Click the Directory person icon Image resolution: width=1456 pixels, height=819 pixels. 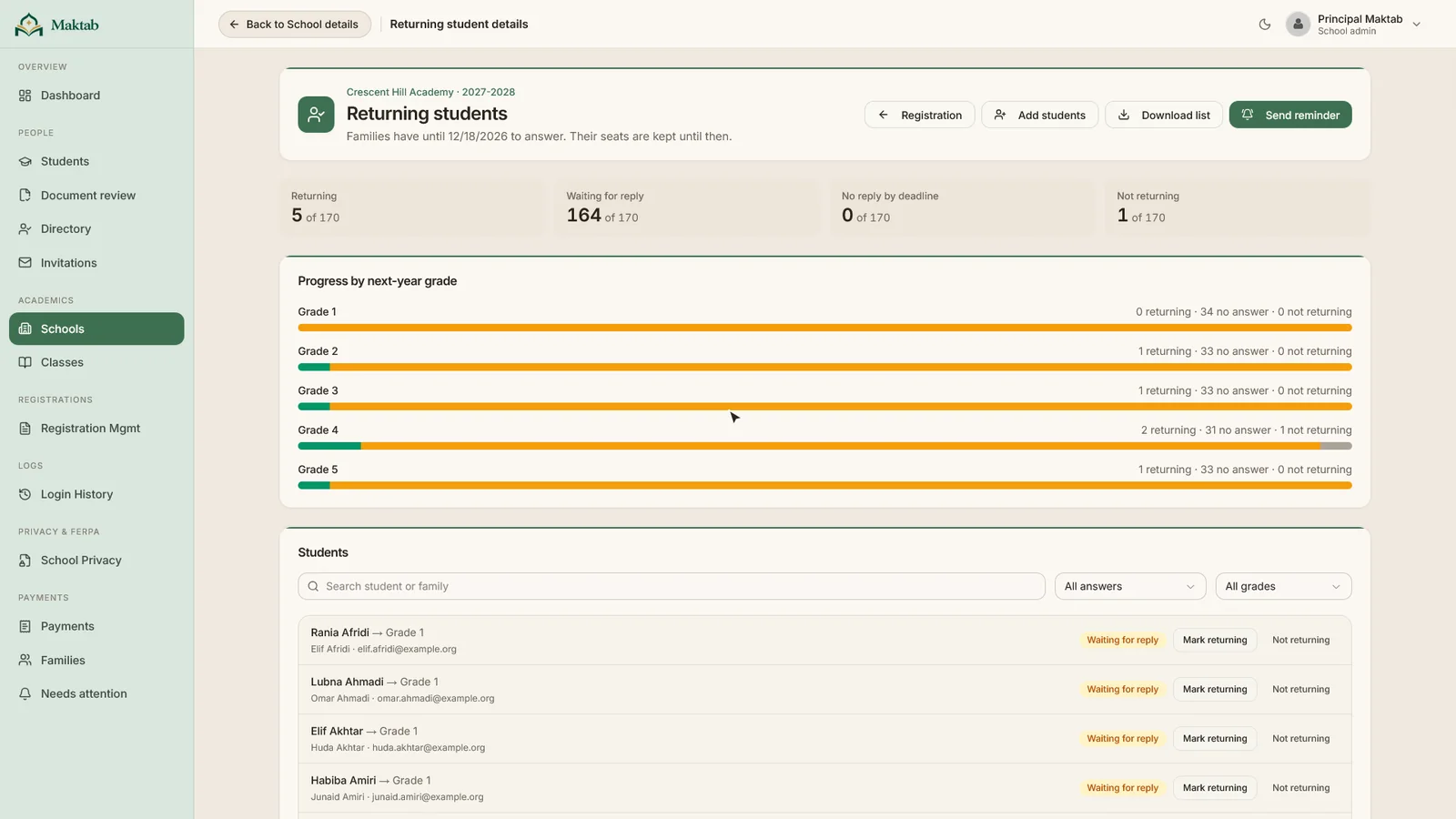coord(25,229)
